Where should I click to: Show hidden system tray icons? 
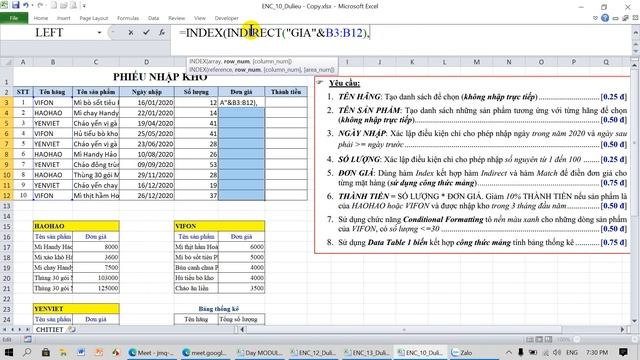click(x=509, y=352)
